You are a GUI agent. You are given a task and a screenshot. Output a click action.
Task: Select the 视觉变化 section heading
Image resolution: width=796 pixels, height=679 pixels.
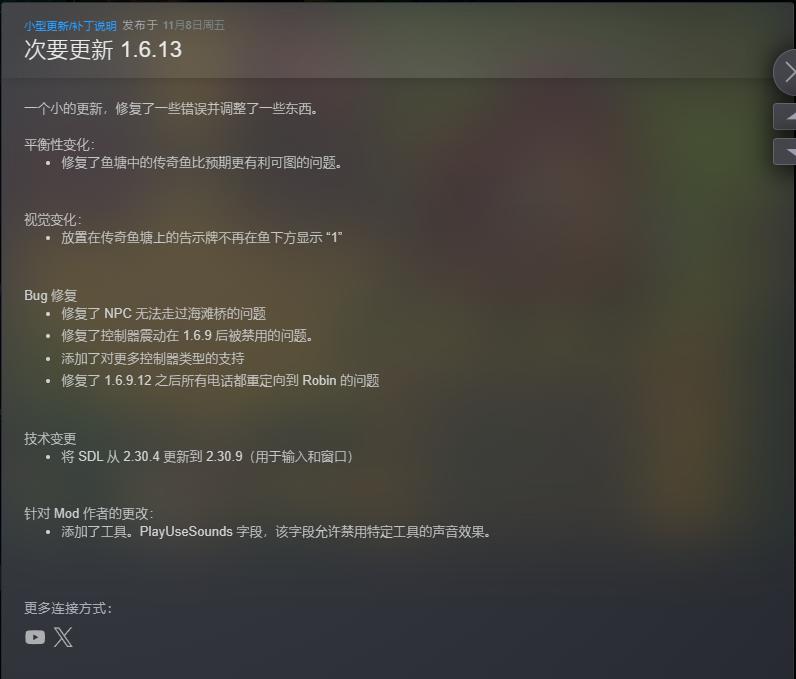pyautogui.click(x=53, y=219)
